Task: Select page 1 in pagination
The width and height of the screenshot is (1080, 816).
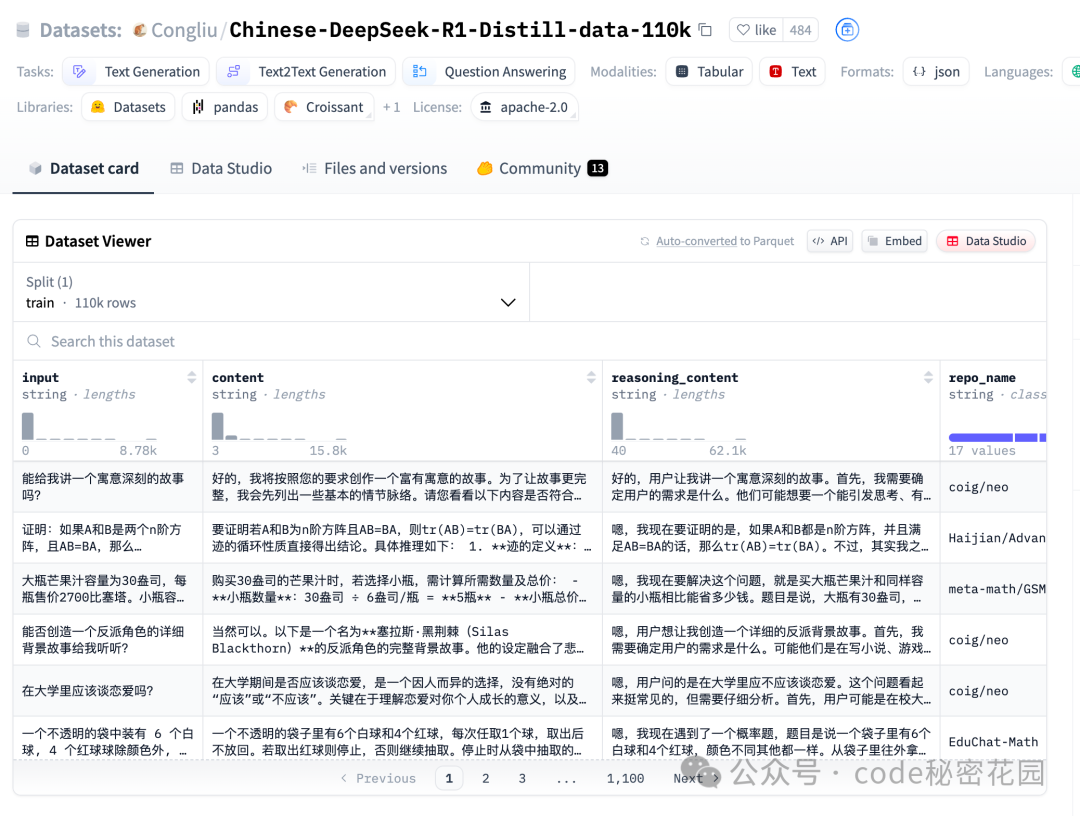Action: click(449, 778)
